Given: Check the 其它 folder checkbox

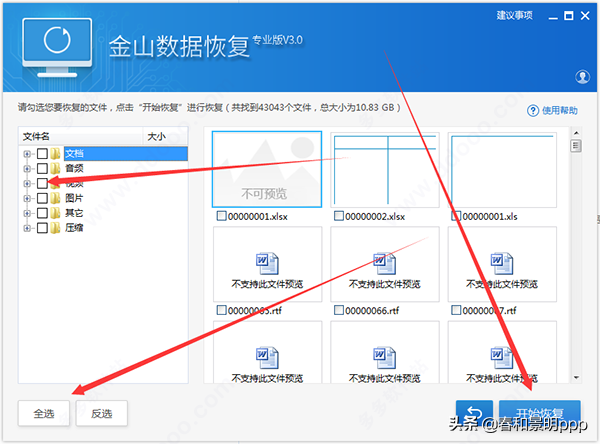Looking at the screenshot, I should [x=42, y=213].
